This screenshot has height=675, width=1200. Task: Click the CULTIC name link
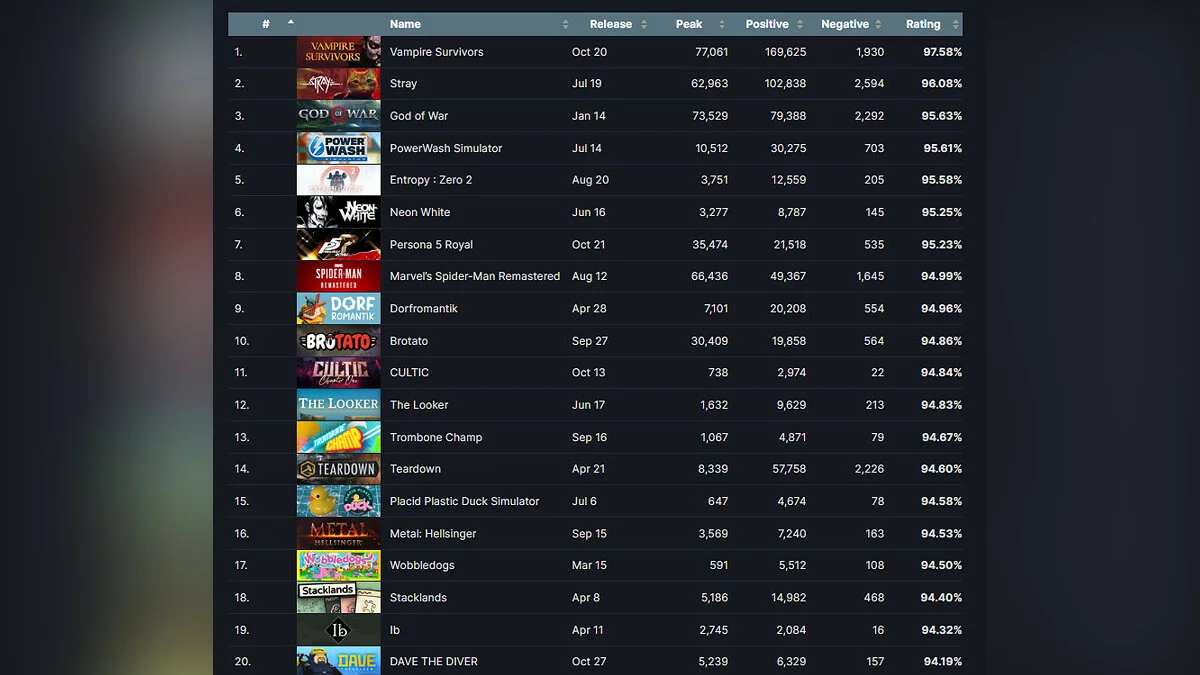(410, 372)
